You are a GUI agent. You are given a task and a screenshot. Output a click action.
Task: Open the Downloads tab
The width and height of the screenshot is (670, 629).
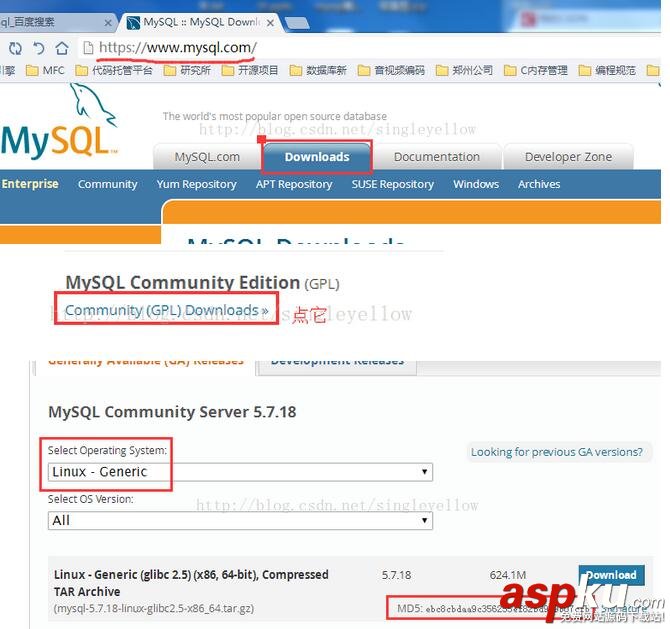[x=317, y=157]
